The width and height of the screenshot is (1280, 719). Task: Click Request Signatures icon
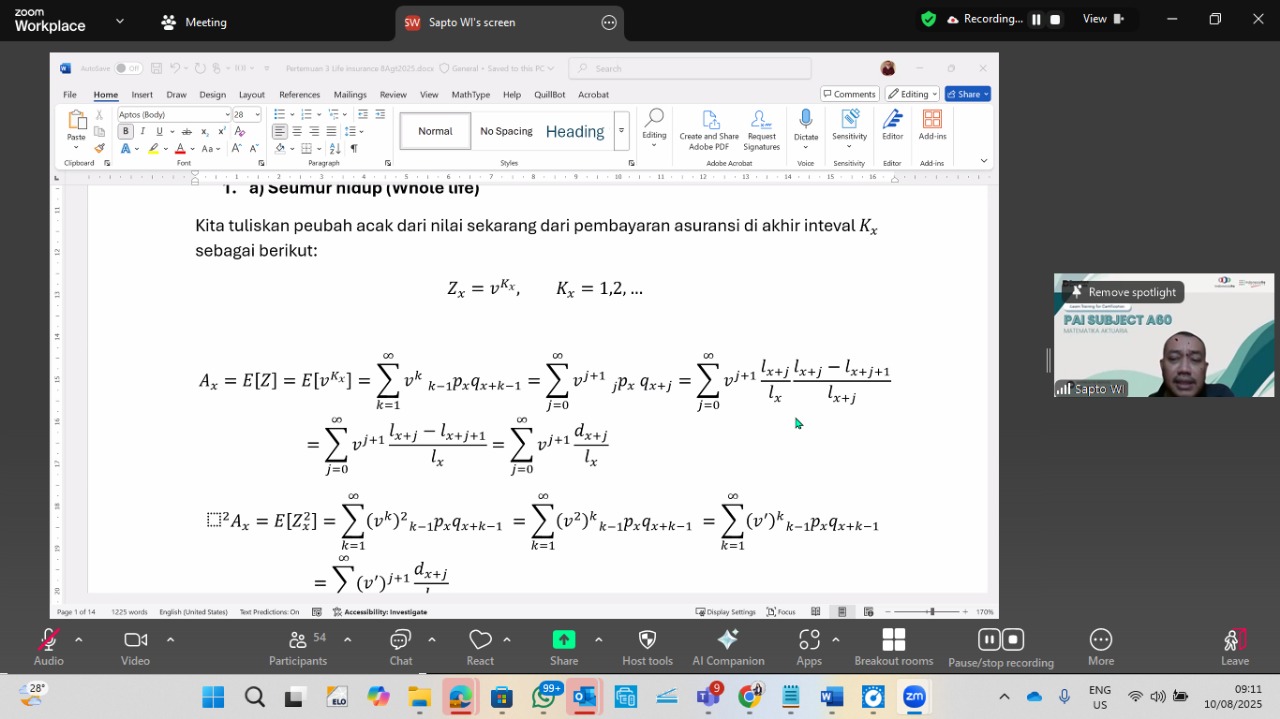[761, 131]
